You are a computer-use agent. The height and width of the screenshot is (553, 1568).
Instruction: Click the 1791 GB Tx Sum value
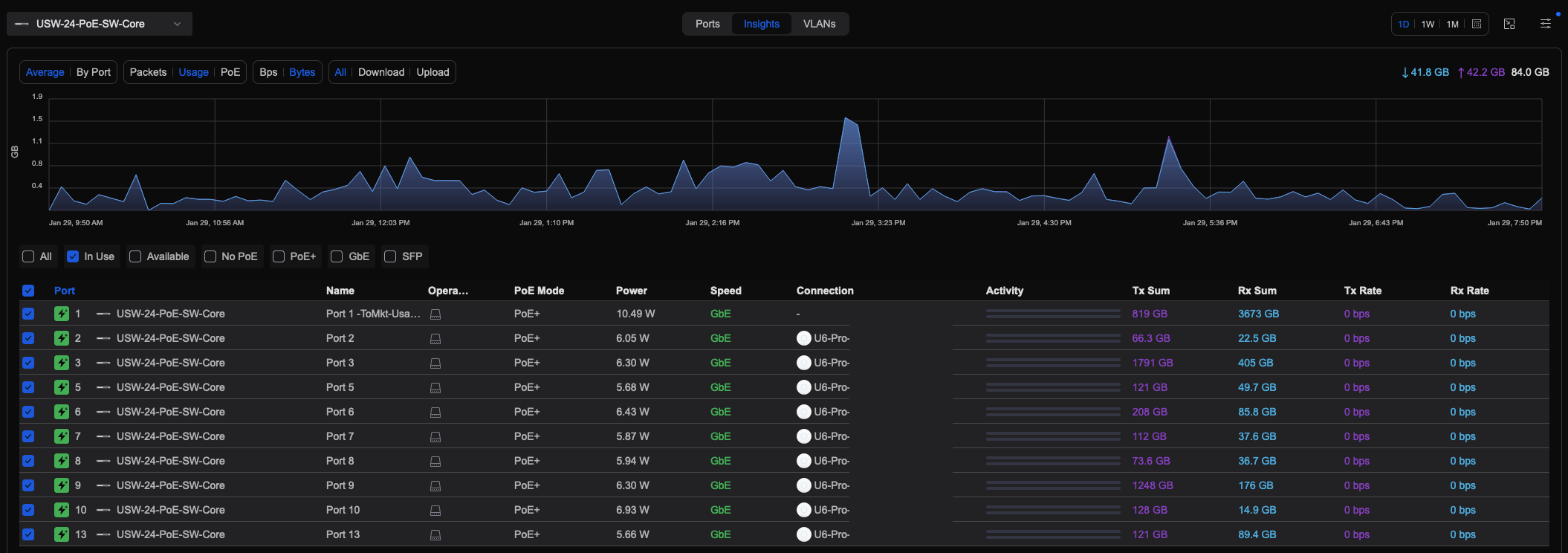[x=1153, y=363]
